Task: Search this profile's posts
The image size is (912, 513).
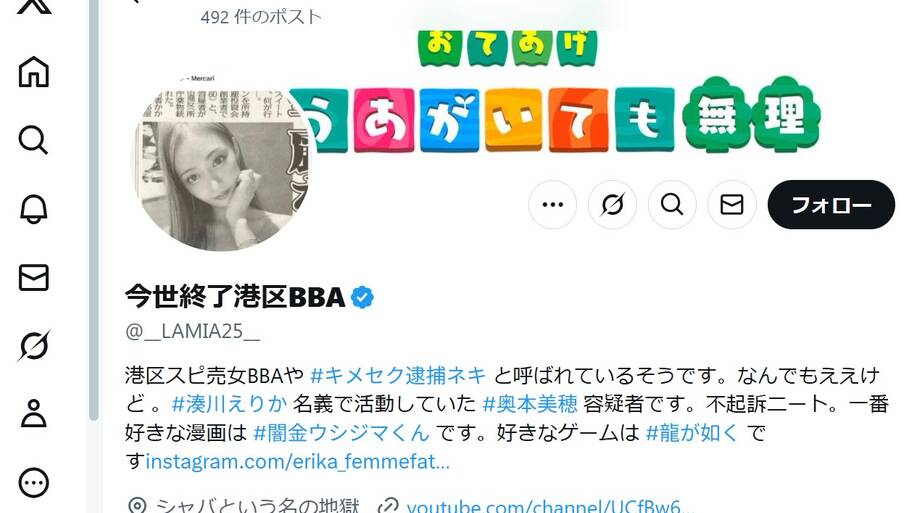Action: (672, 205)
